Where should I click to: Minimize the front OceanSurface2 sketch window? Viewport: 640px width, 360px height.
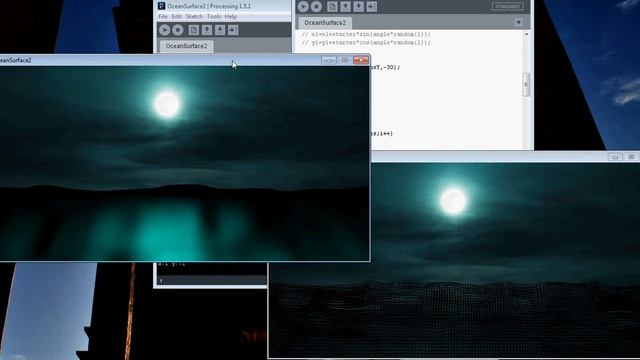pyautogui.click(x=329, y=60)
